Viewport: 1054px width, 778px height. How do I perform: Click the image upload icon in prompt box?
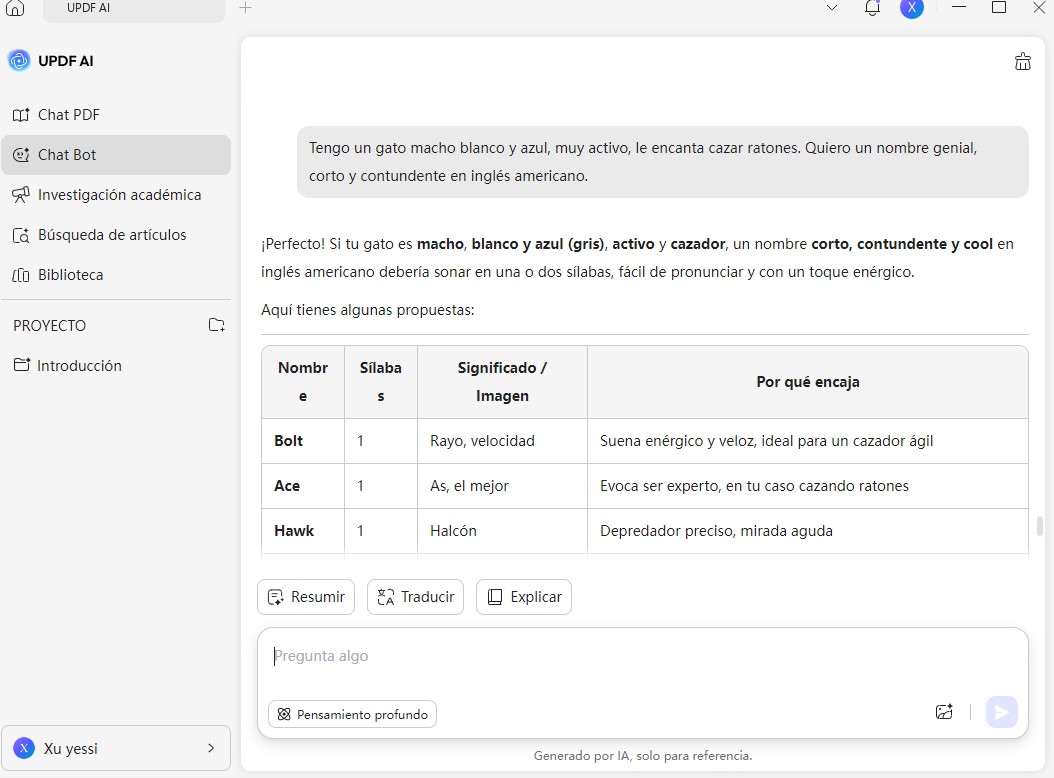(x=944, y=712)
